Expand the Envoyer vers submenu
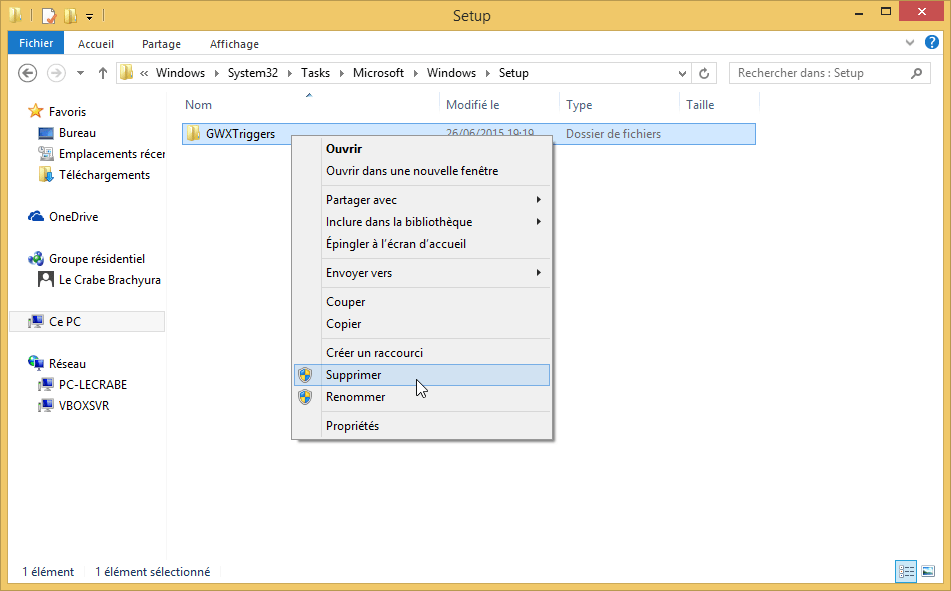This screenshot has height=591, width=951. point(422,272)
